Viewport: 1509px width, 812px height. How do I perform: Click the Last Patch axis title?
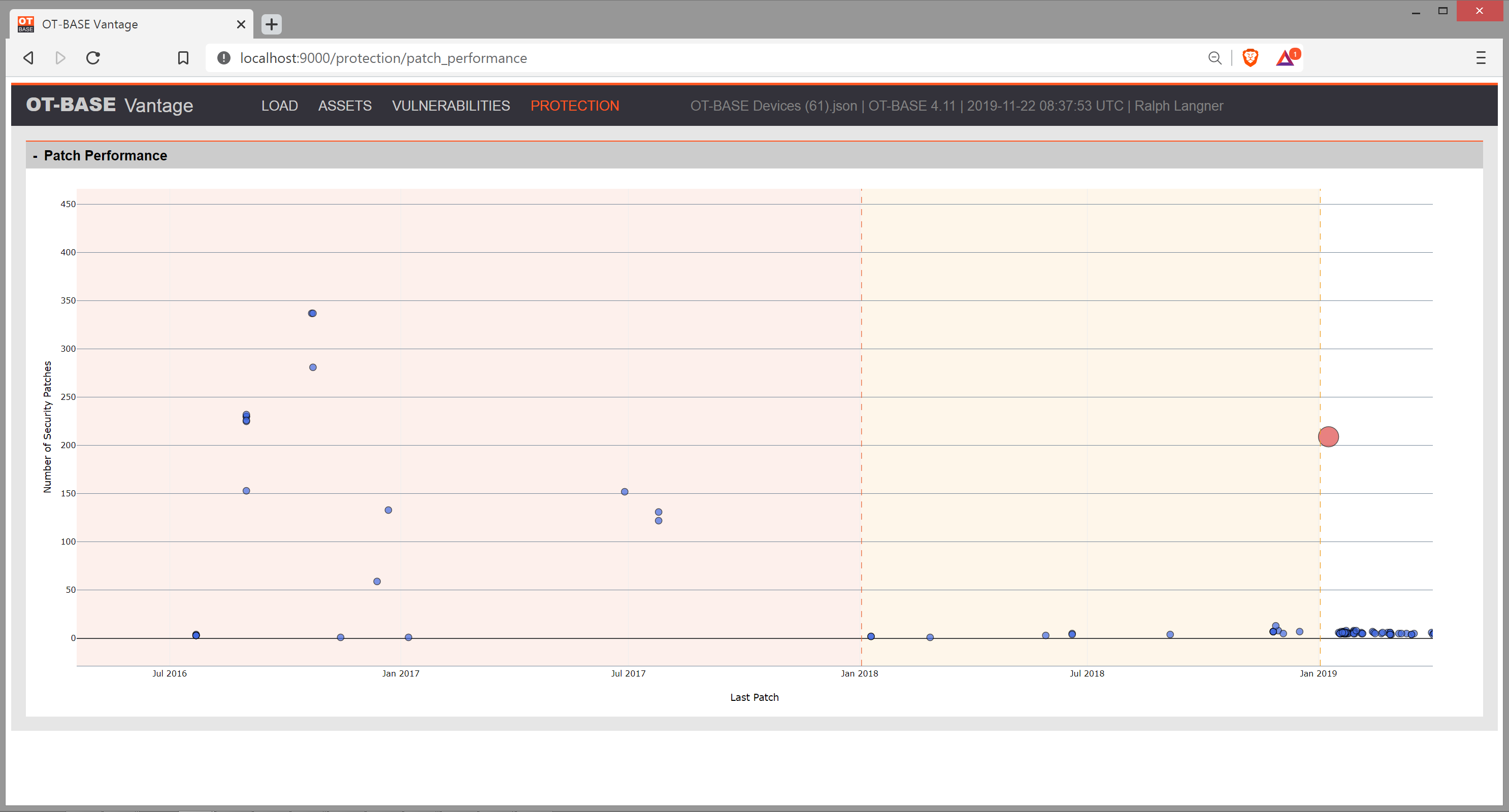755,697
